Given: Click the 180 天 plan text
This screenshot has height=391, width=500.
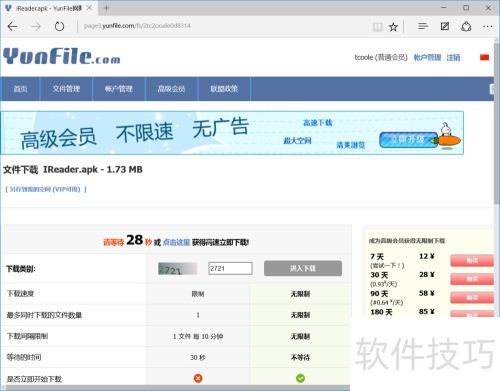Looking at the screenshot, I should pyautogui.click(x=381, y=312).
